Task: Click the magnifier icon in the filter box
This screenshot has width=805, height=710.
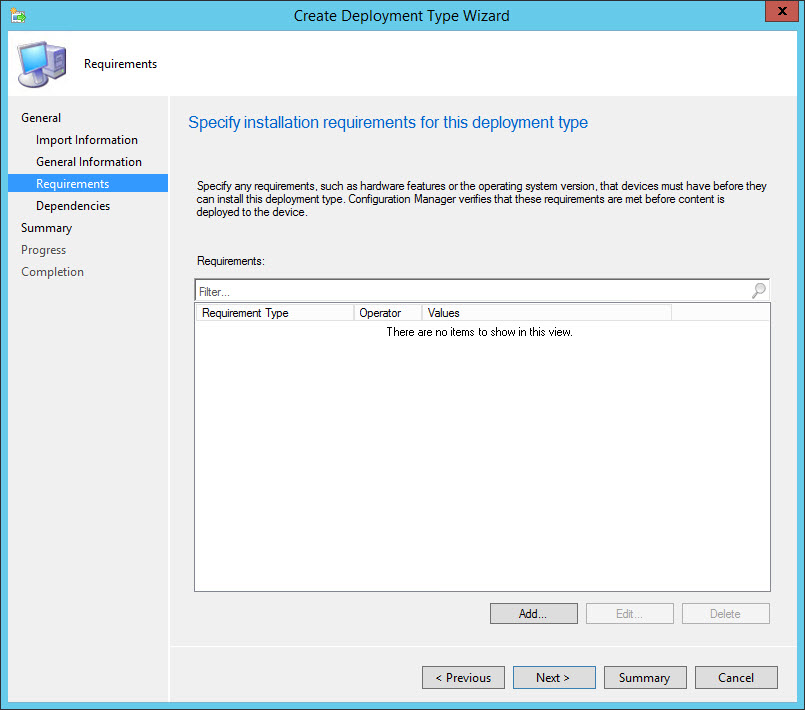Action: [759, 291]
